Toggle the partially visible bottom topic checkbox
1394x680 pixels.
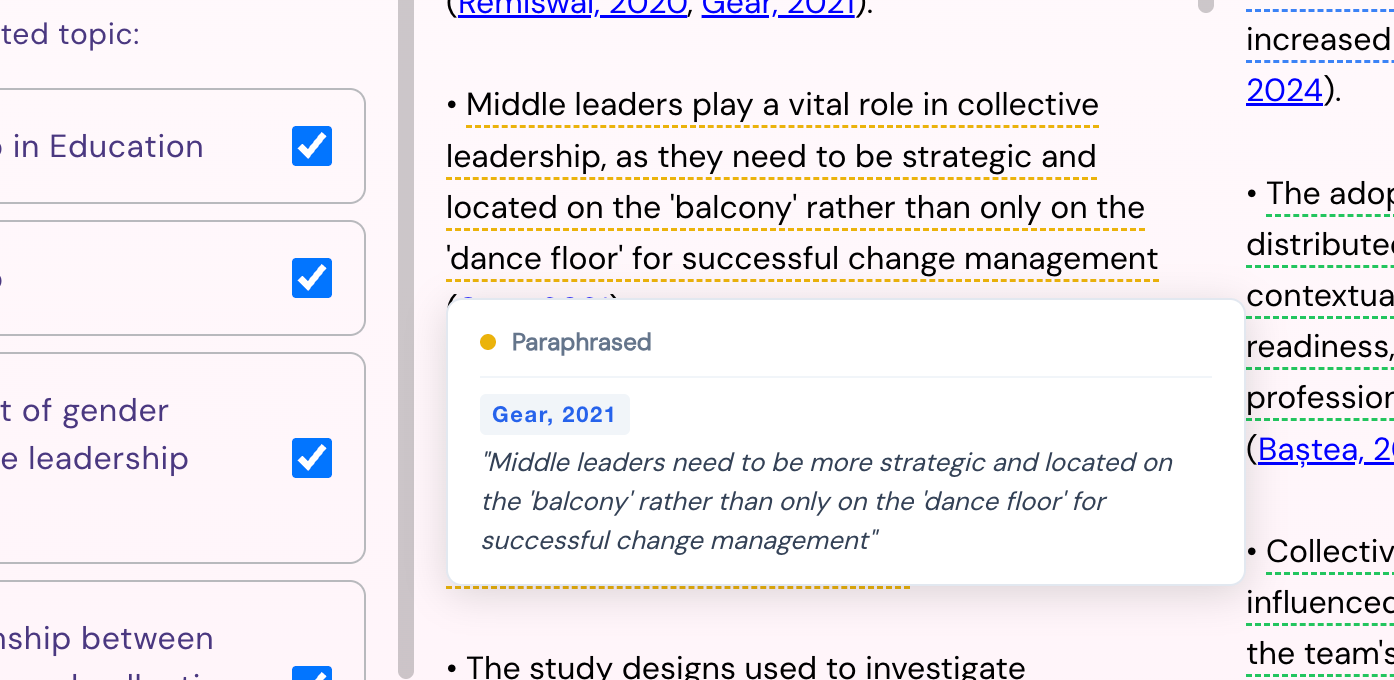[312, 674]
